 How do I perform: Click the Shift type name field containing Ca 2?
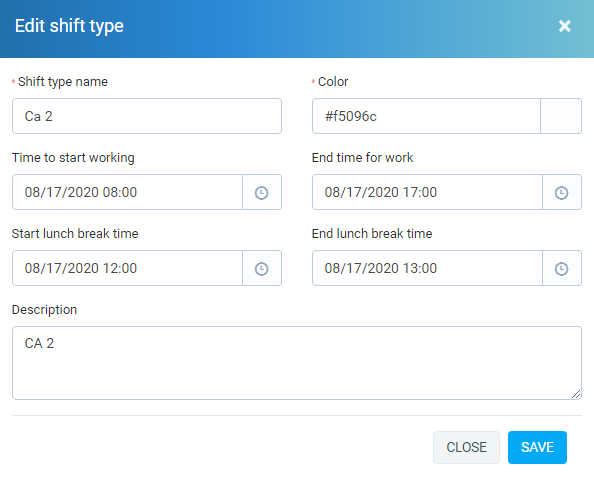147,116
